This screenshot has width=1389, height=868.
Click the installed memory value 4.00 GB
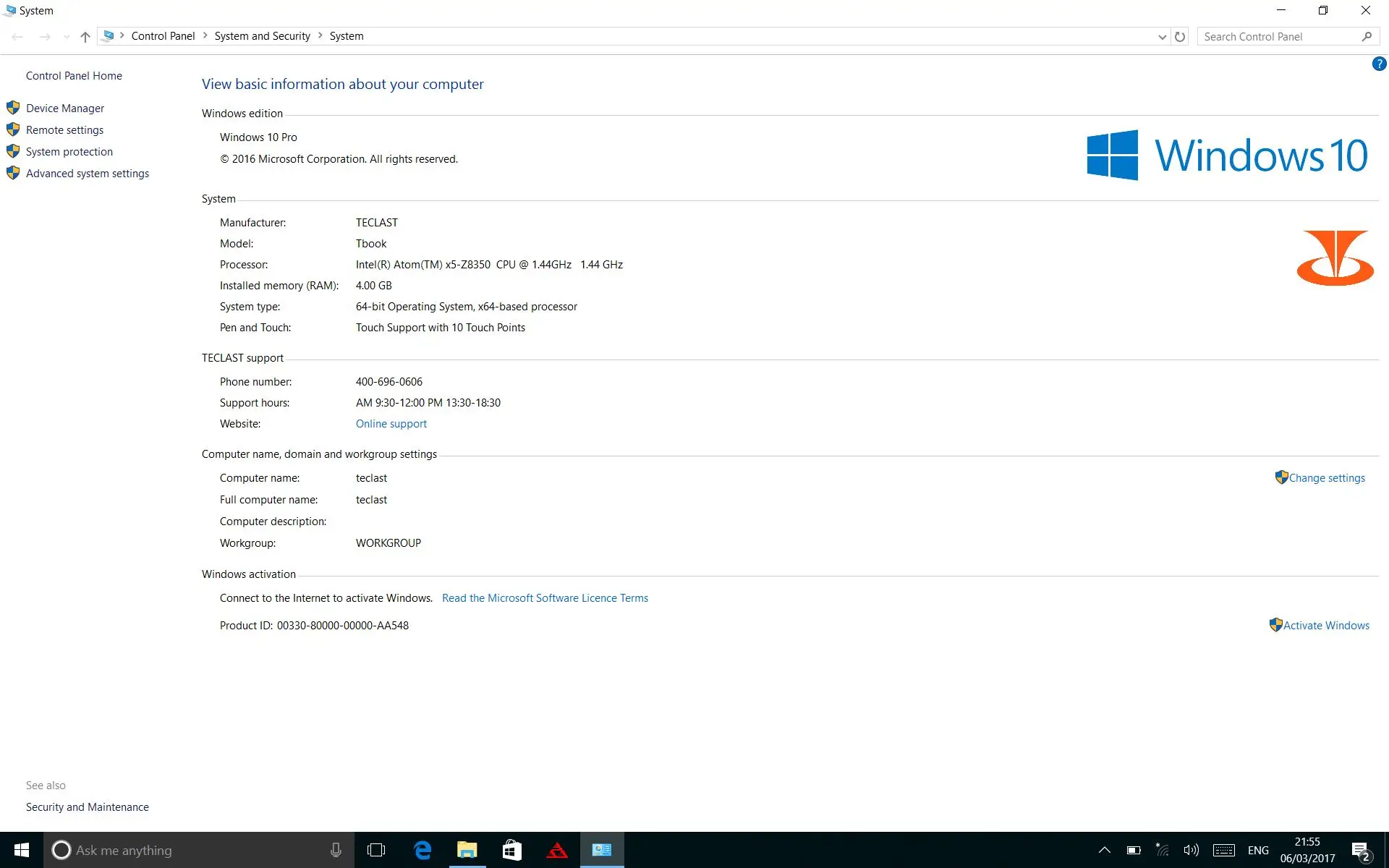tap(374, 286)
